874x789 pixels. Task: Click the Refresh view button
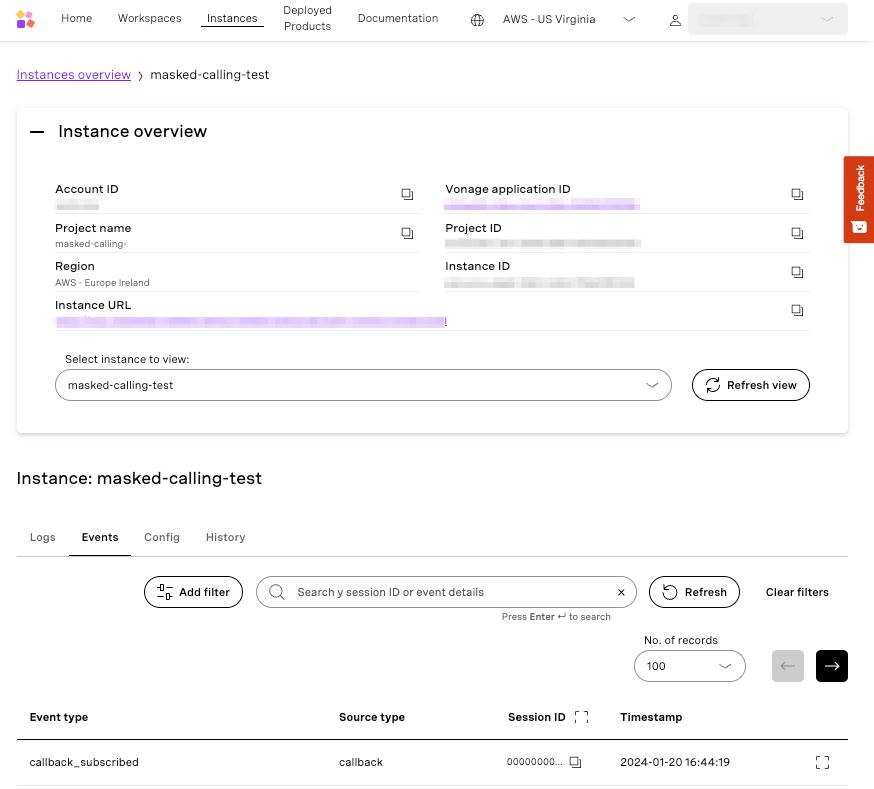750,385
